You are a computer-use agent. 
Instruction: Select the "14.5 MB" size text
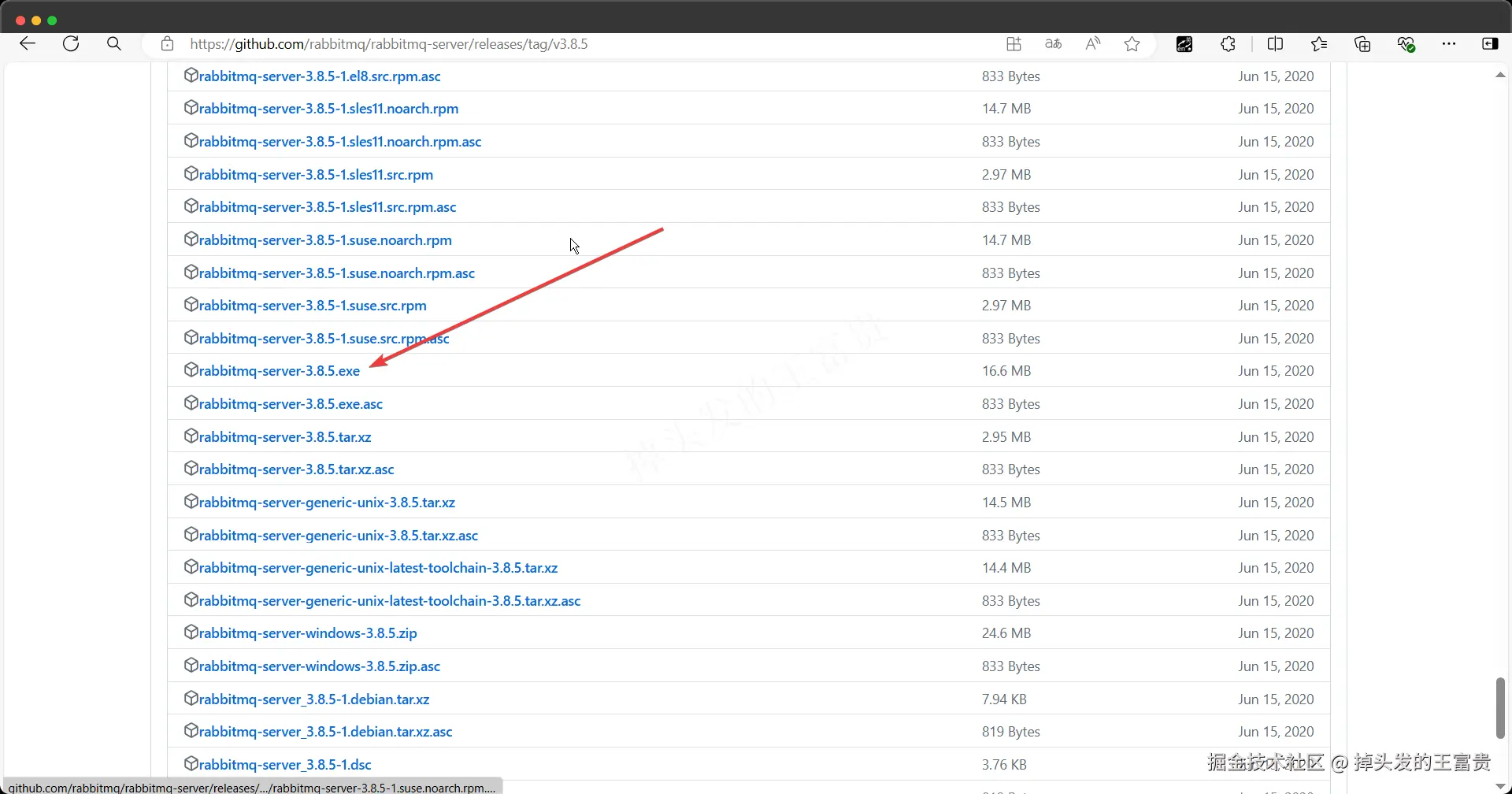[x=1006, y=503]
